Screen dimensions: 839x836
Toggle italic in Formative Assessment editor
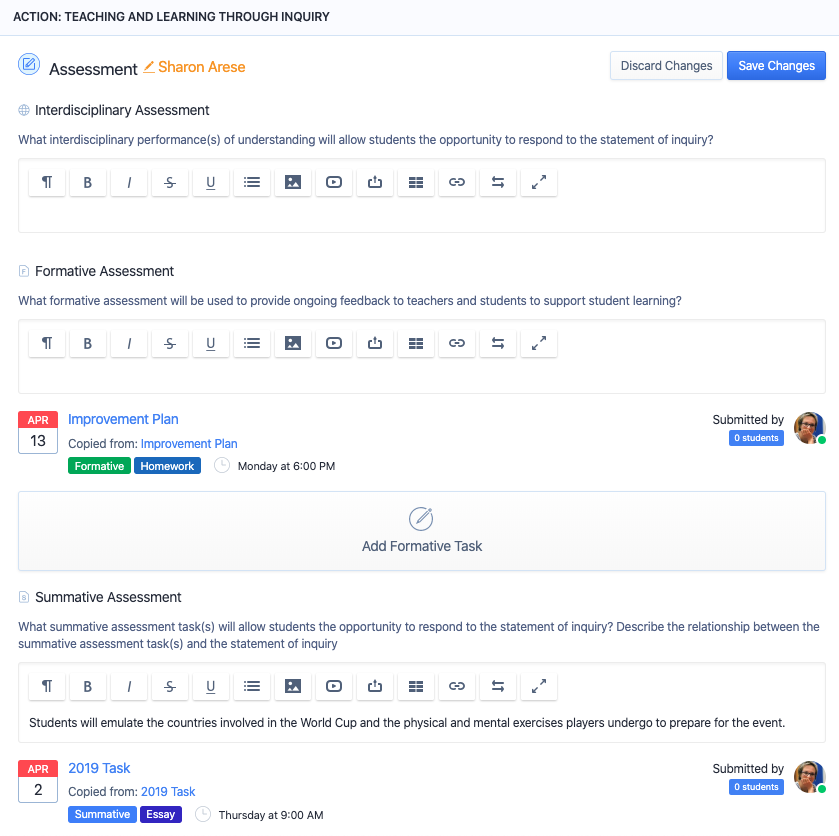click(x=129, y=343)
